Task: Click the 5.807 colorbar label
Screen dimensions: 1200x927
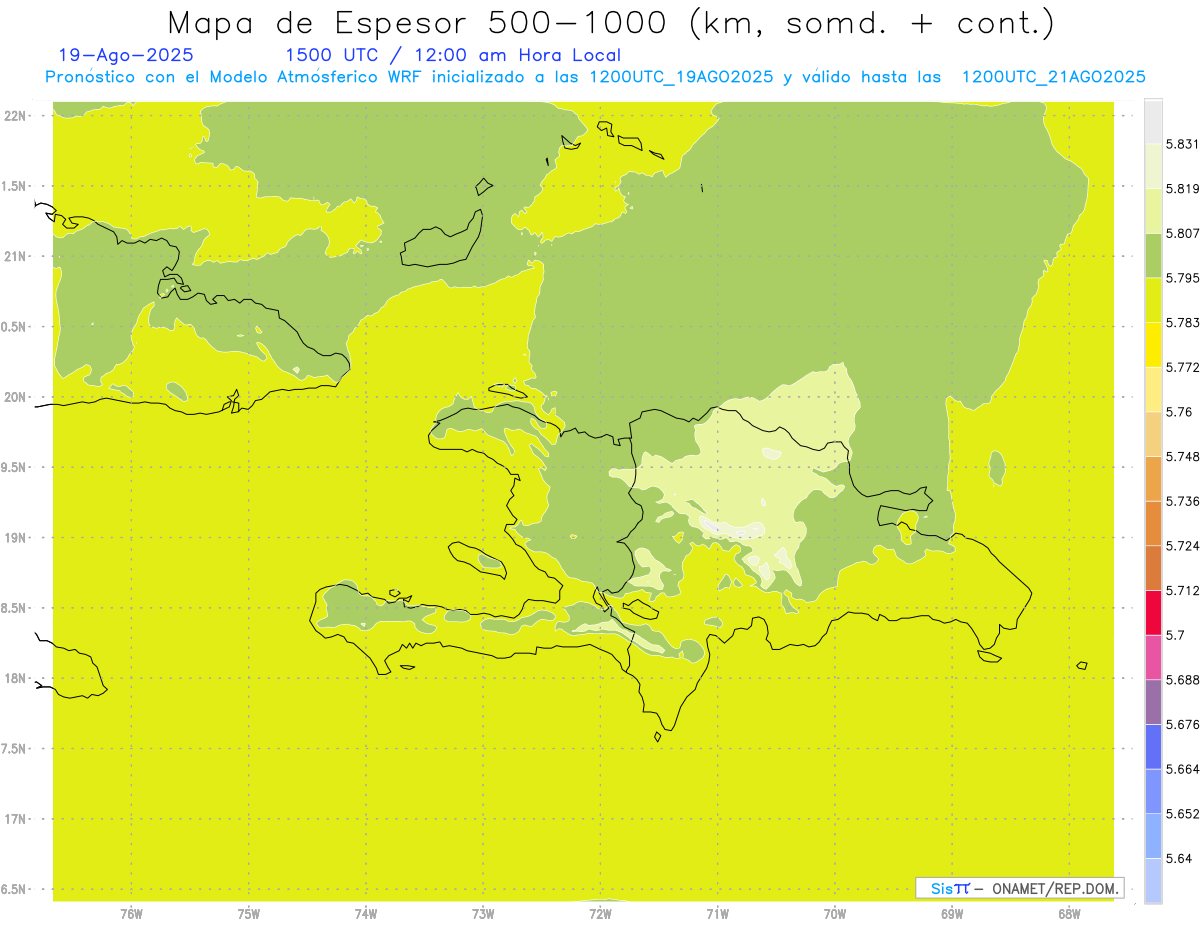Action: tap(1182, 233)
